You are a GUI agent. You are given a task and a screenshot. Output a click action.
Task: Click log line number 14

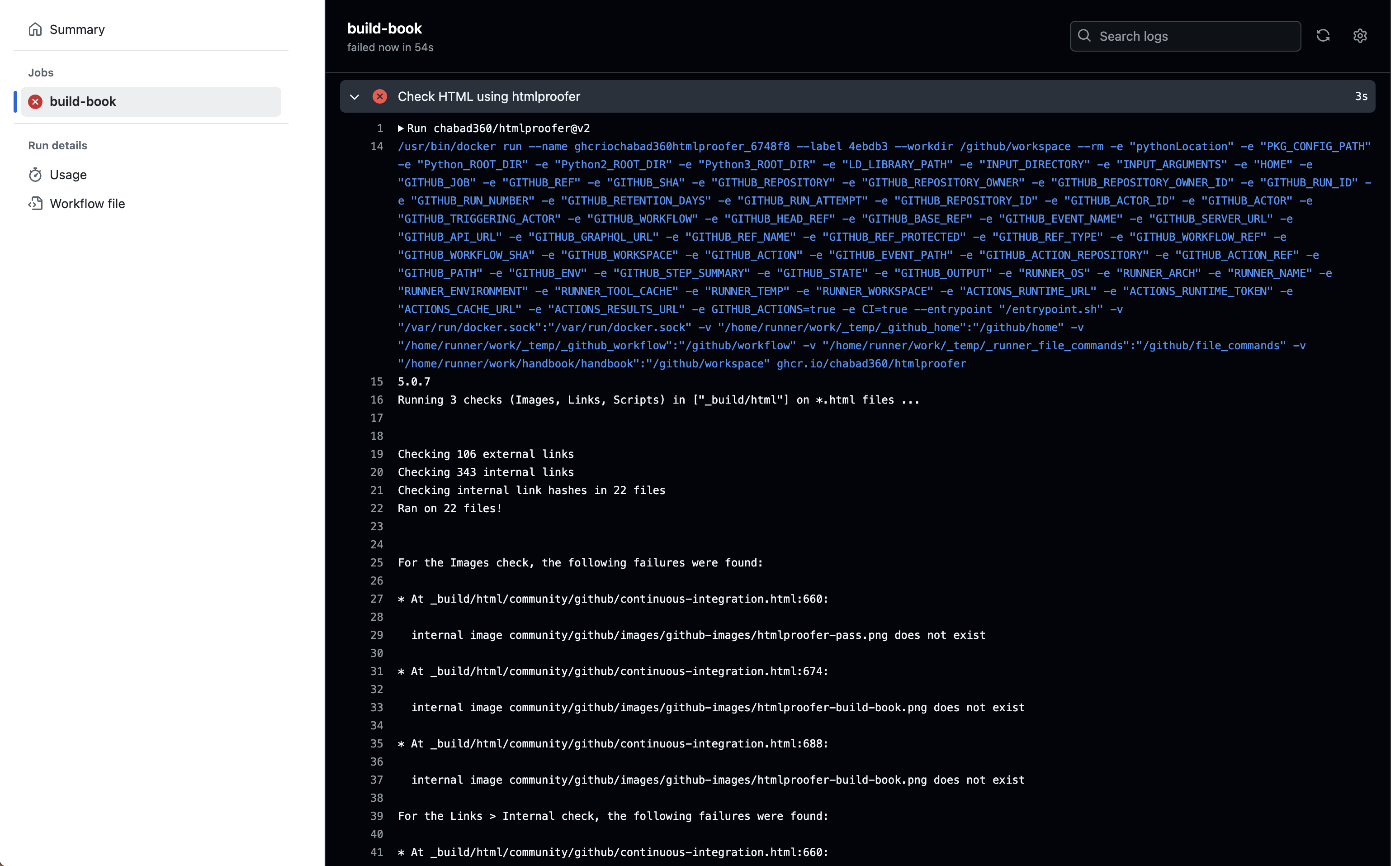[x=377, y=147]
